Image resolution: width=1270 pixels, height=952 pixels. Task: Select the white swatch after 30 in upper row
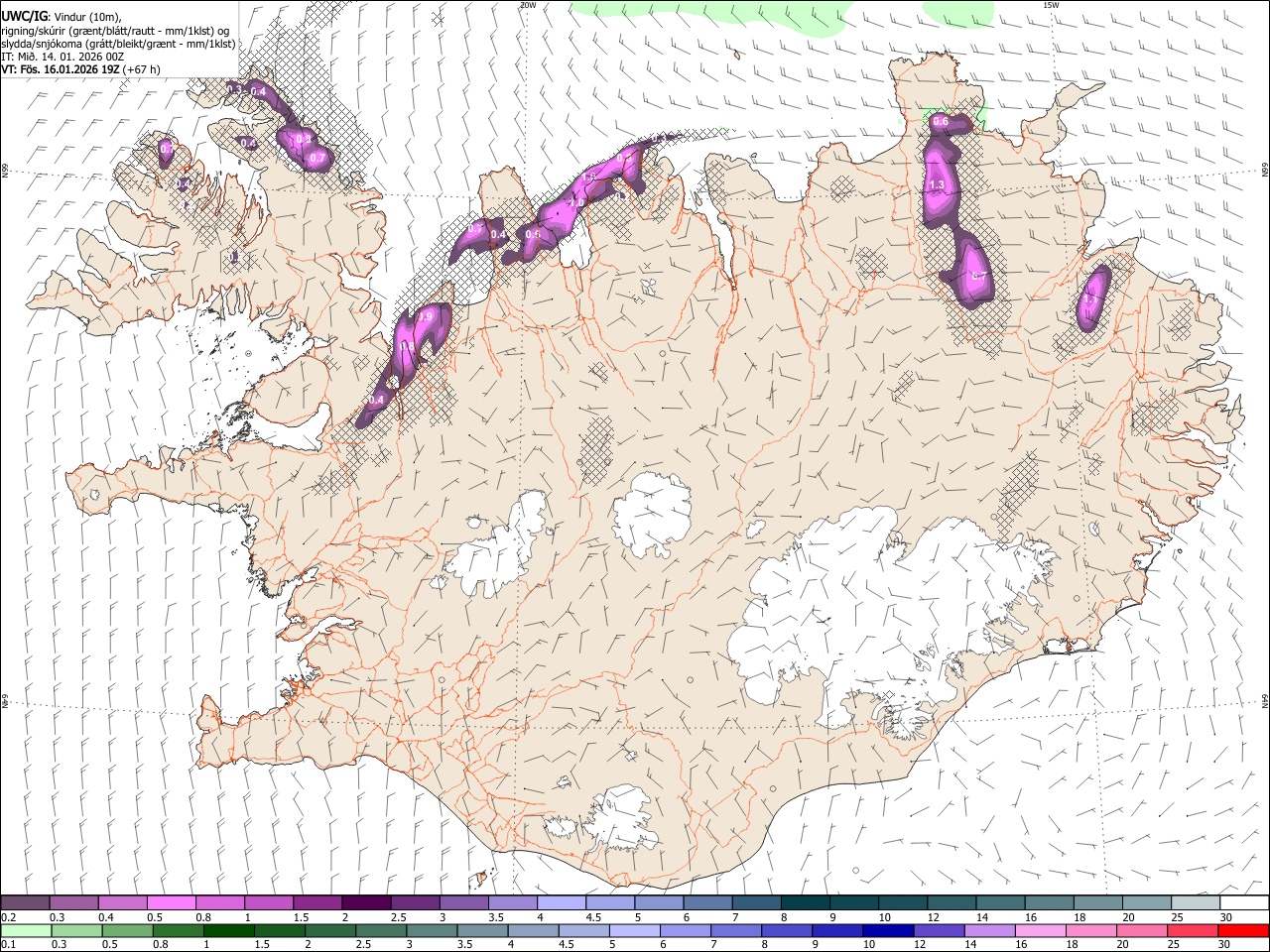pyautogui.click(x=1244, y=902)
